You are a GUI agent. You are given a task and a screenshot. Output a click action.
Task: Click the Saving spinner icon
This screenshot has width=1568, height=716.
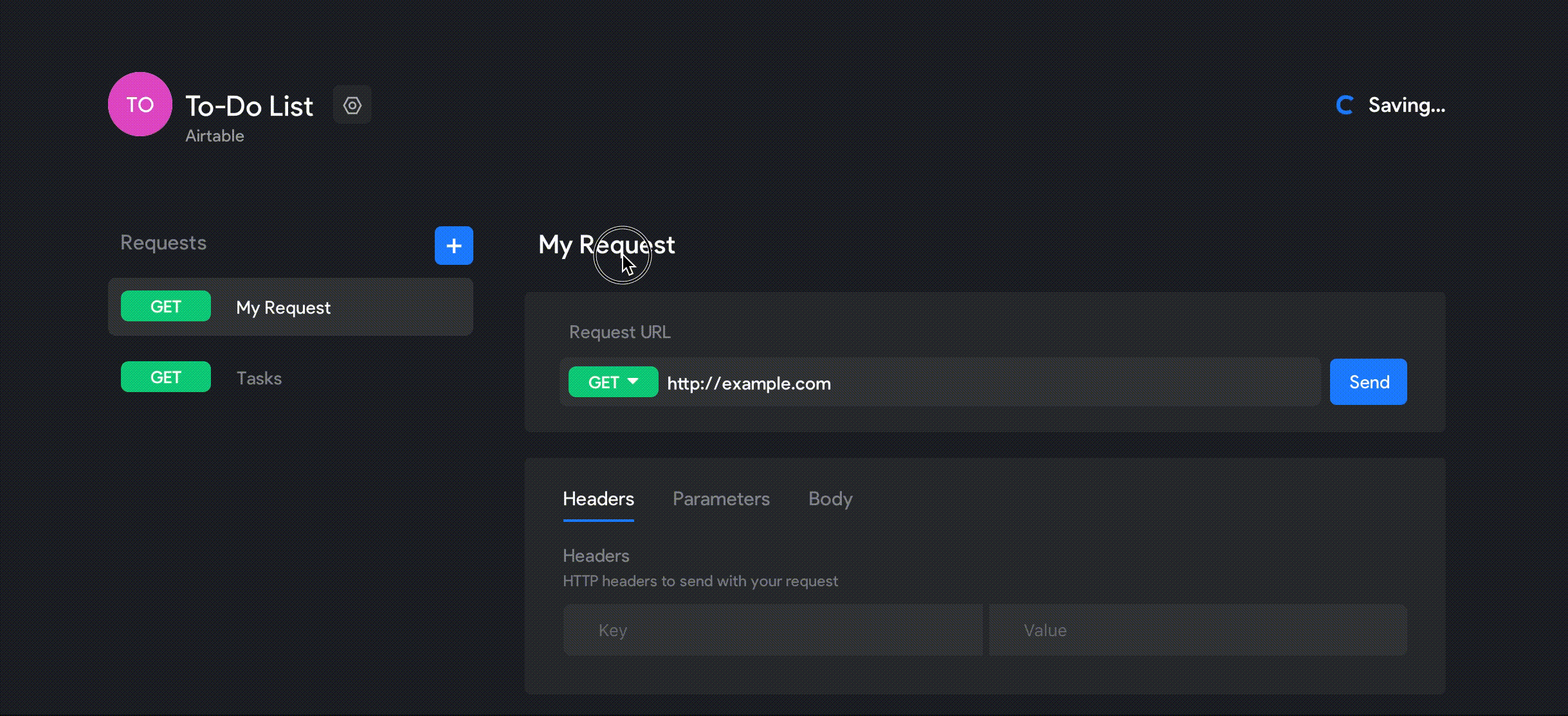pos(1345,105)
